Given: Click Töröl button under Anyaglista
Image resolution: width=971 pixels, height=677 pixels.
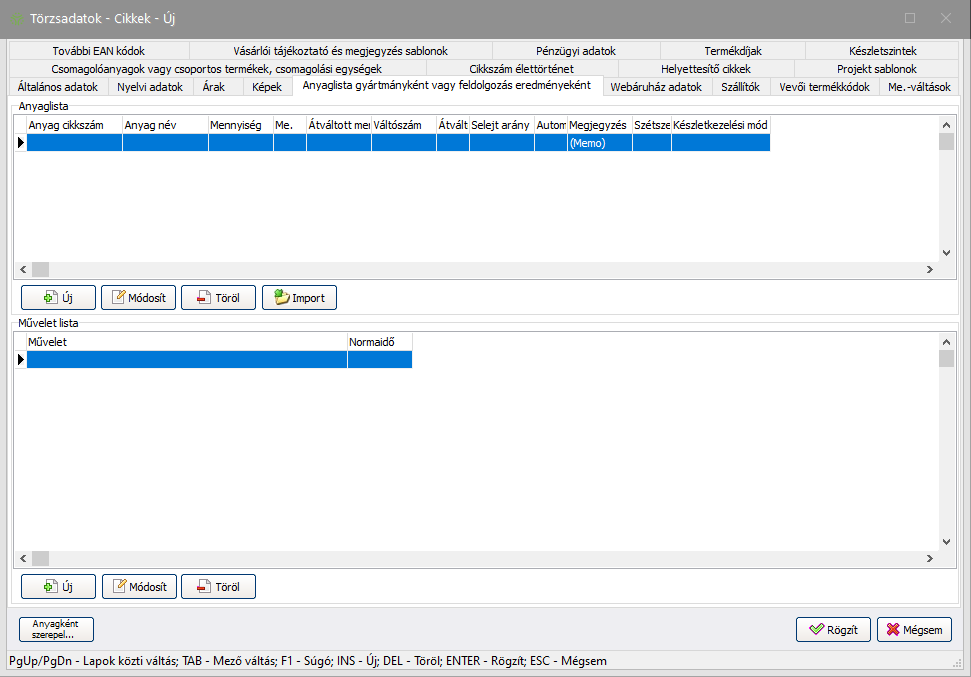Looking at the screenshot, I should pos(218,298).
